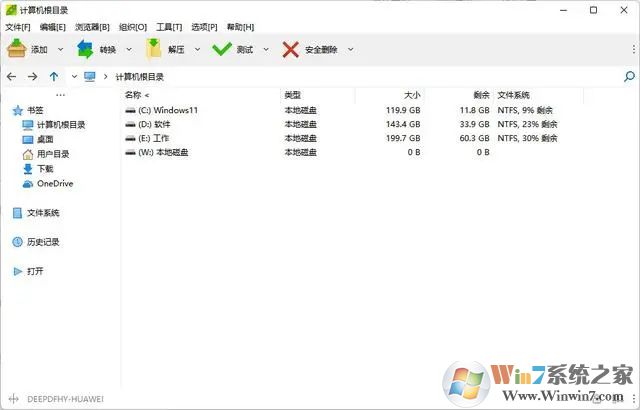Expand the dropdown arrow next to 添加
This screenshot has height=410, width=640.
click(x=60, y=49)
